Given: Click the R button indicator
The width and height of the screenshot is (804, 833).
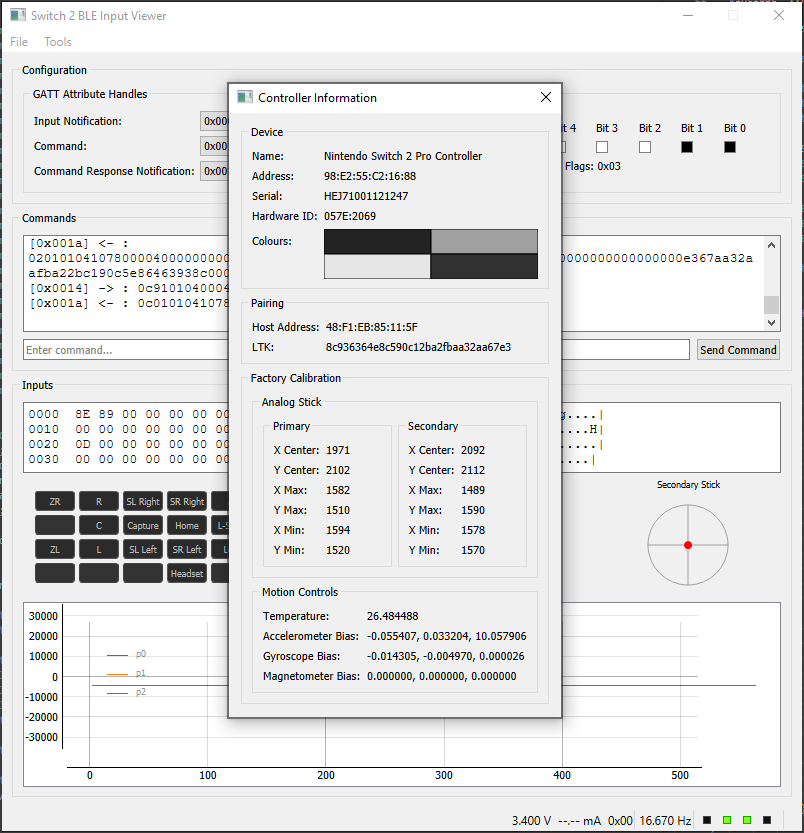Looking at the screenshot, I should point(99,501).
